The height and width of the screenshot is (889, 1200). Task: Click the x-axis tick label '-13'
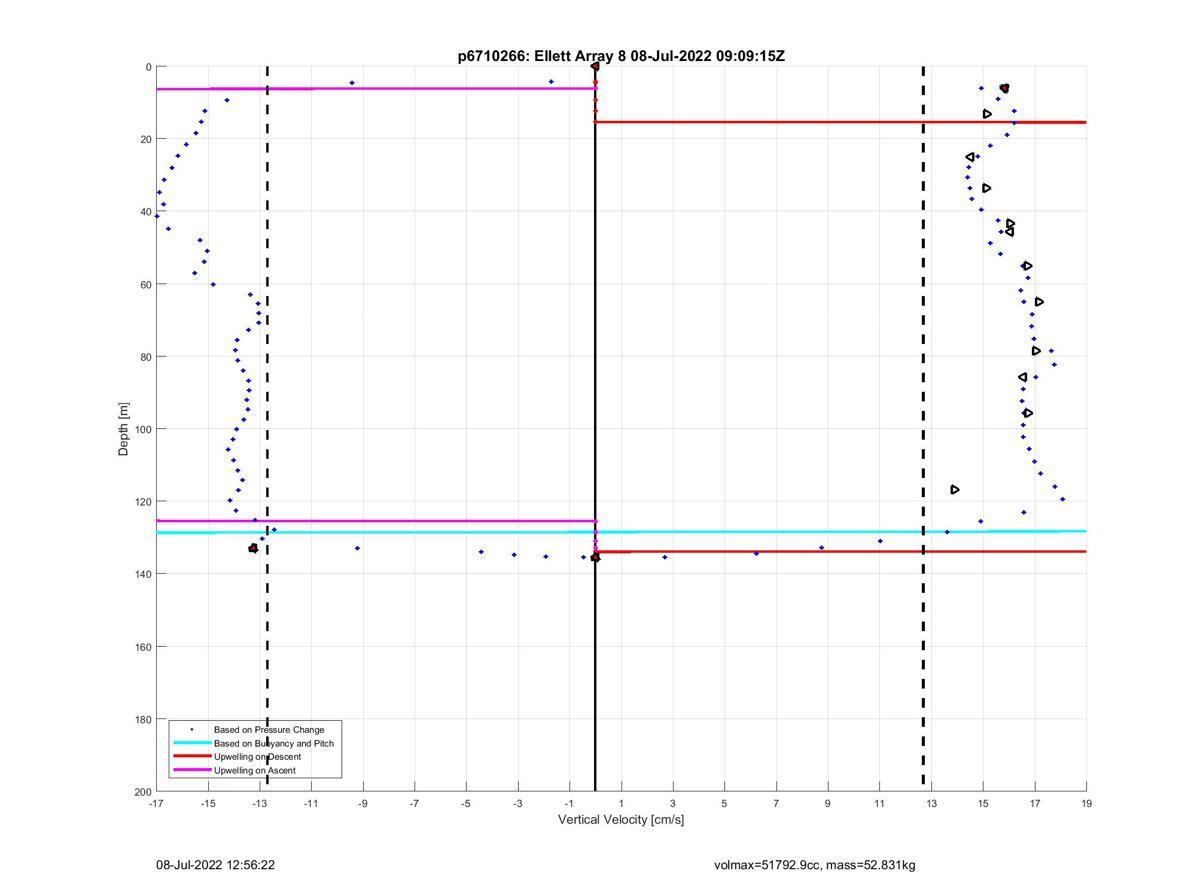259,803
